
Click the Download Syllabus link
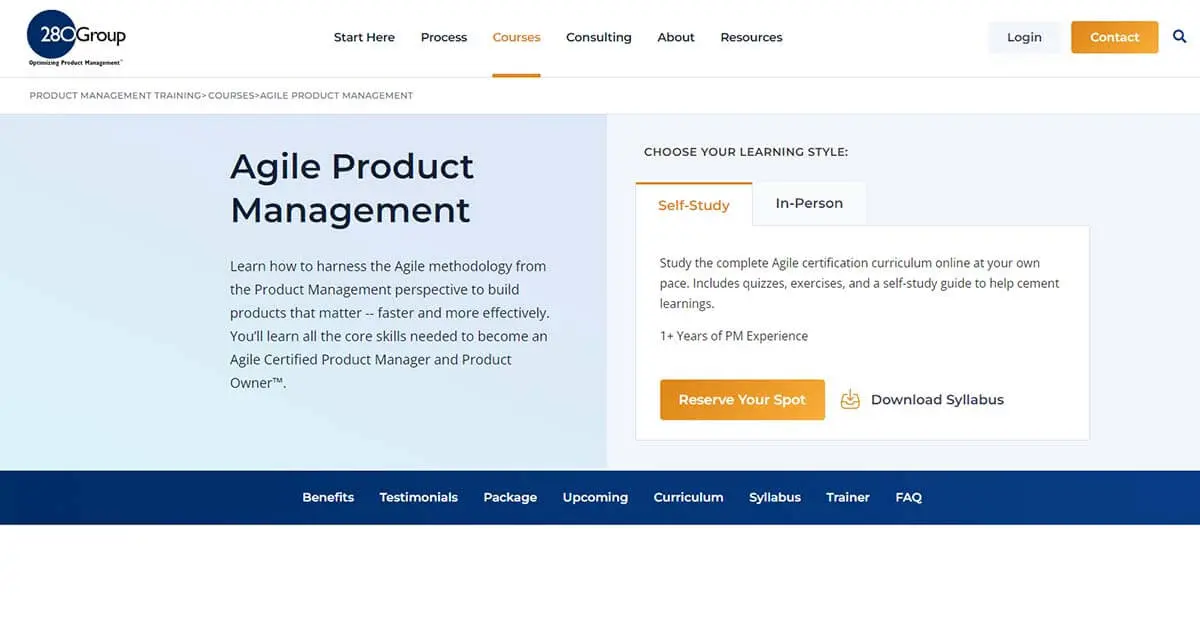coord(937,399)
